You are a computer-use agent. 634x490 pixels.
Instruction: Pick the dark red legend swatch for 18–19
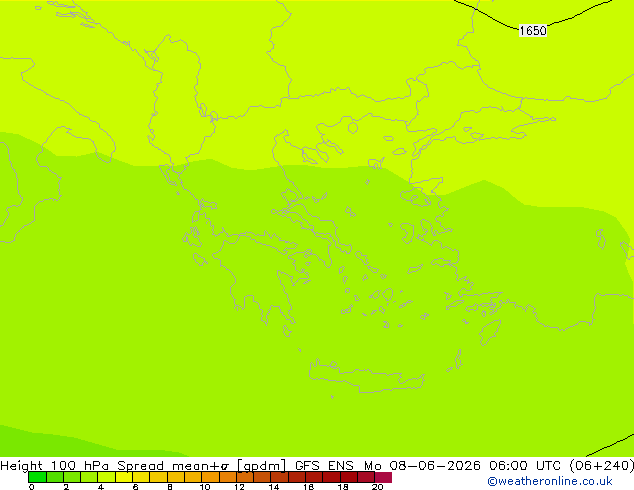[x=349, y=477]
